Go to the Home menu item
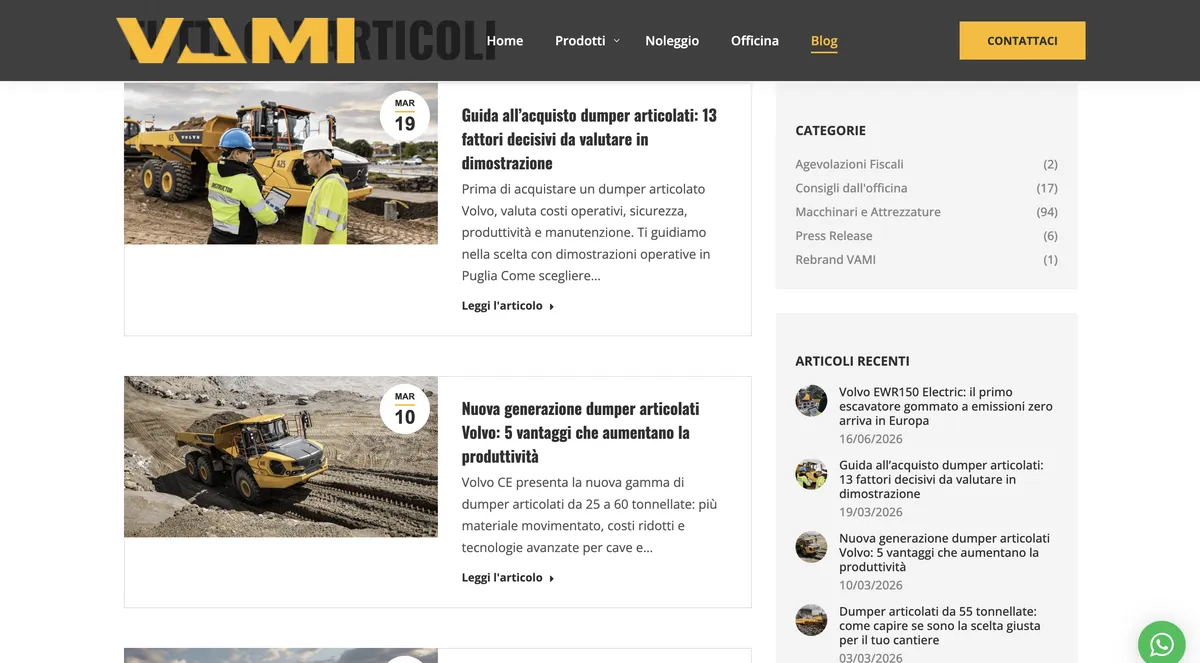 (x=505, y=40)
